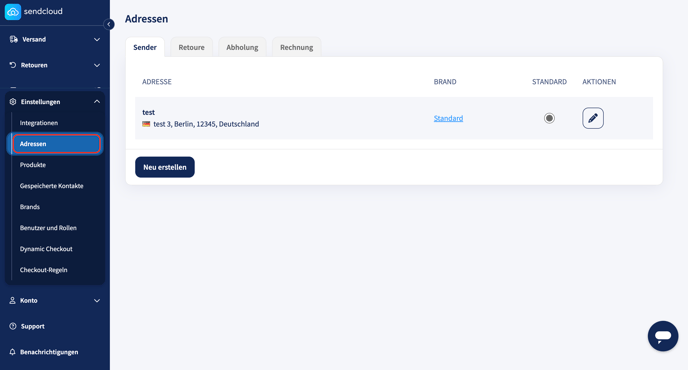
Task: Click the bold 'test' address name
Action: pyautogui.click(x=148, y=112)
